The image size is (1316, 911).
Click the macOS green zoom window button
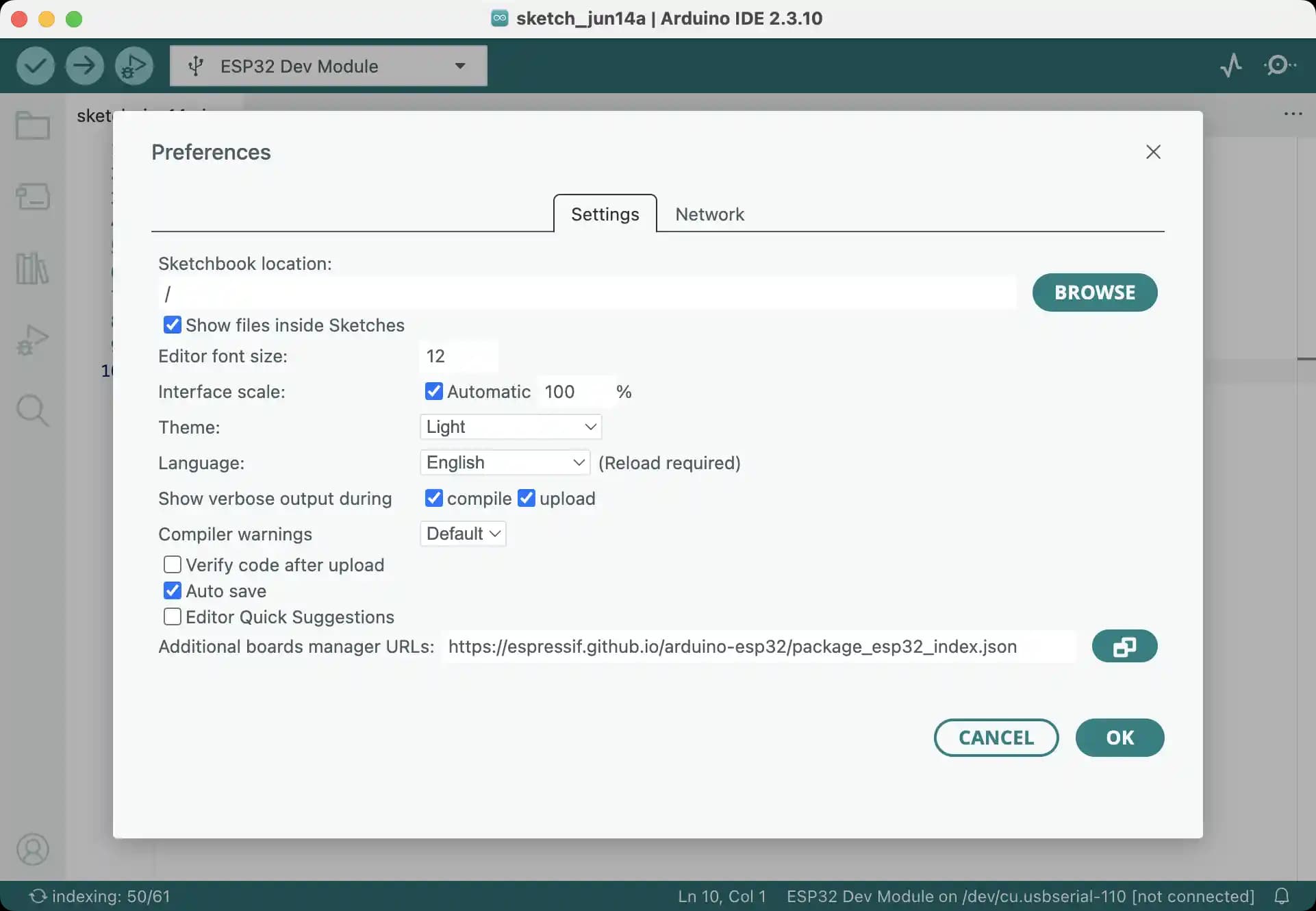74,19
